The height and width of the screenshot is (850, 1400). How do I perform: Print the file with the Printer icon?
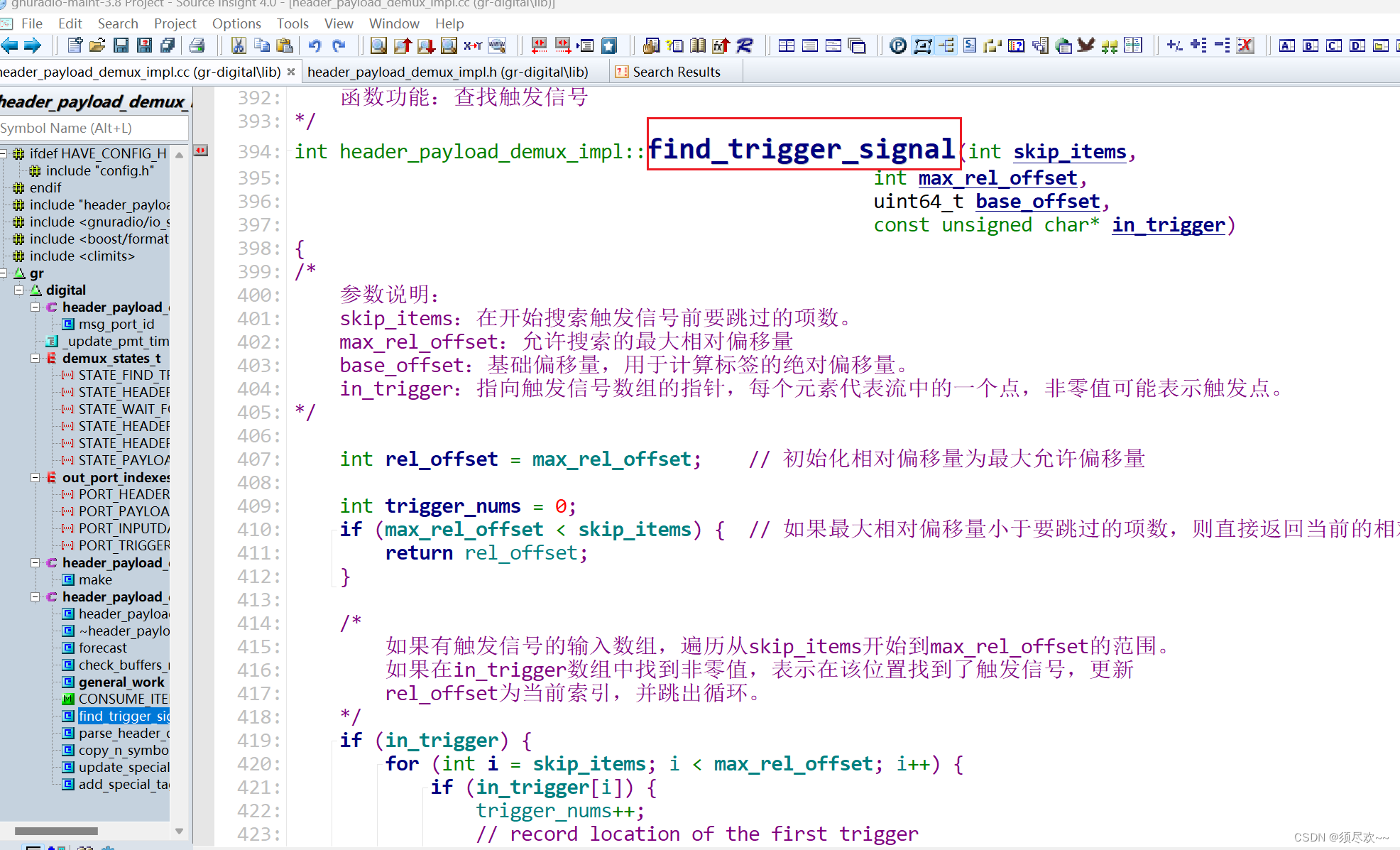click(197, 46)
